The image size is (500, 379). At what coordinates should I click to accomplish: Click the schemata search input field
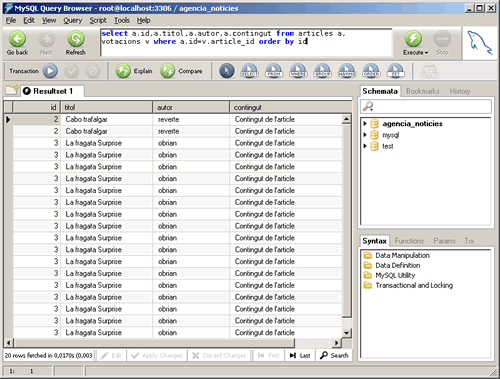pyautogui.click(x=426, y=106)
